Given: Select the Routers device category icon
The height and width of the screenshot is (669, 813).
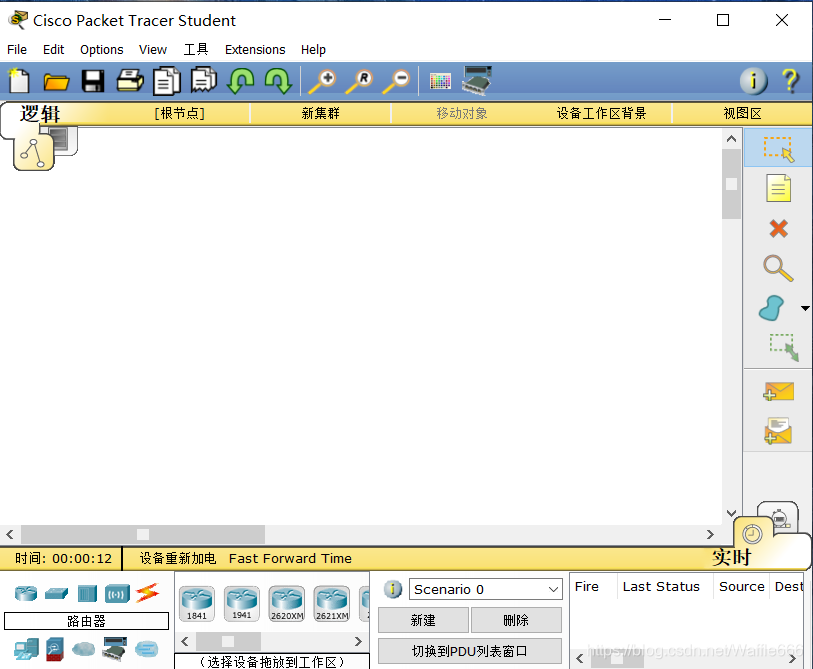Looking at the screenshot, I should coord(26,593).
